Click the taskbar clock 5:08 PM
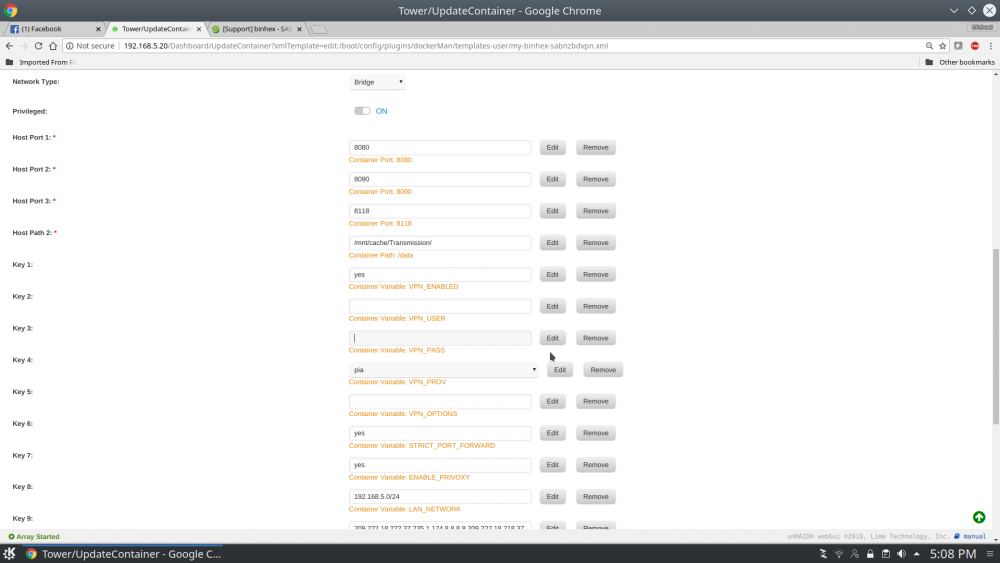 [x=953, y=553]
